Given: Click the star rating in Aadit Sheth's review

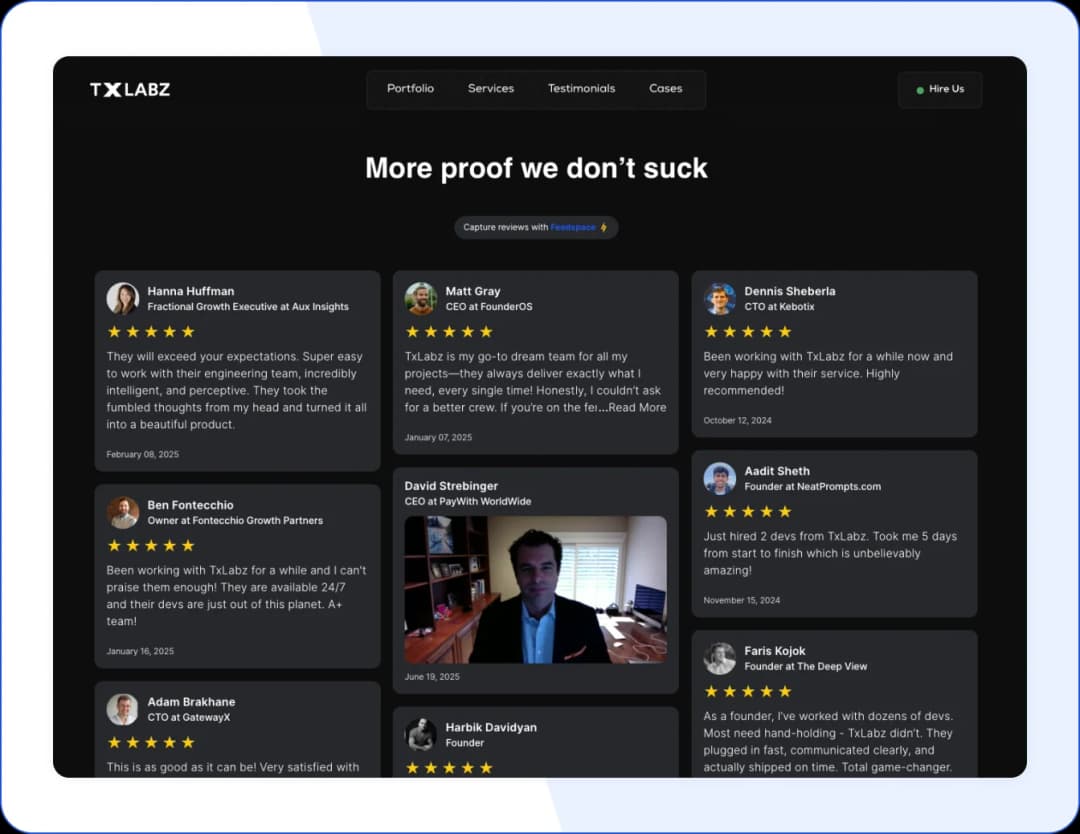Looking at the screenshot, I should coord(747,512).
